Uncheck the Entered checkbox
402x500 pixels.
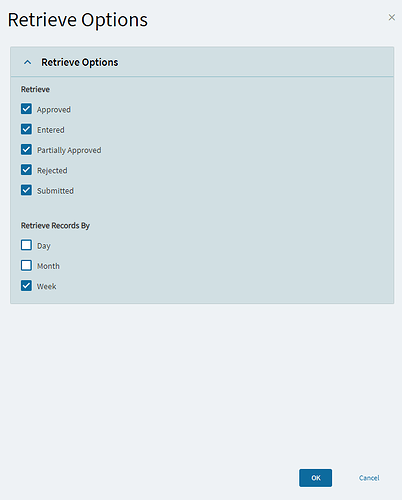point(26,129)
